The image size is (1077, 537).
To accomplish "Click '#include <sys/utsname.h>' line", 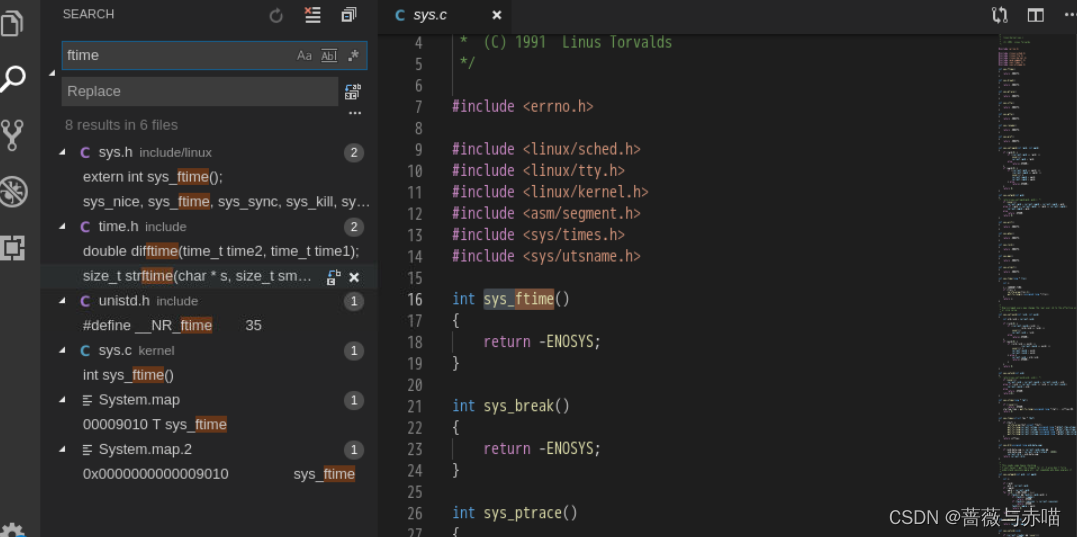I will click(547, 256).
